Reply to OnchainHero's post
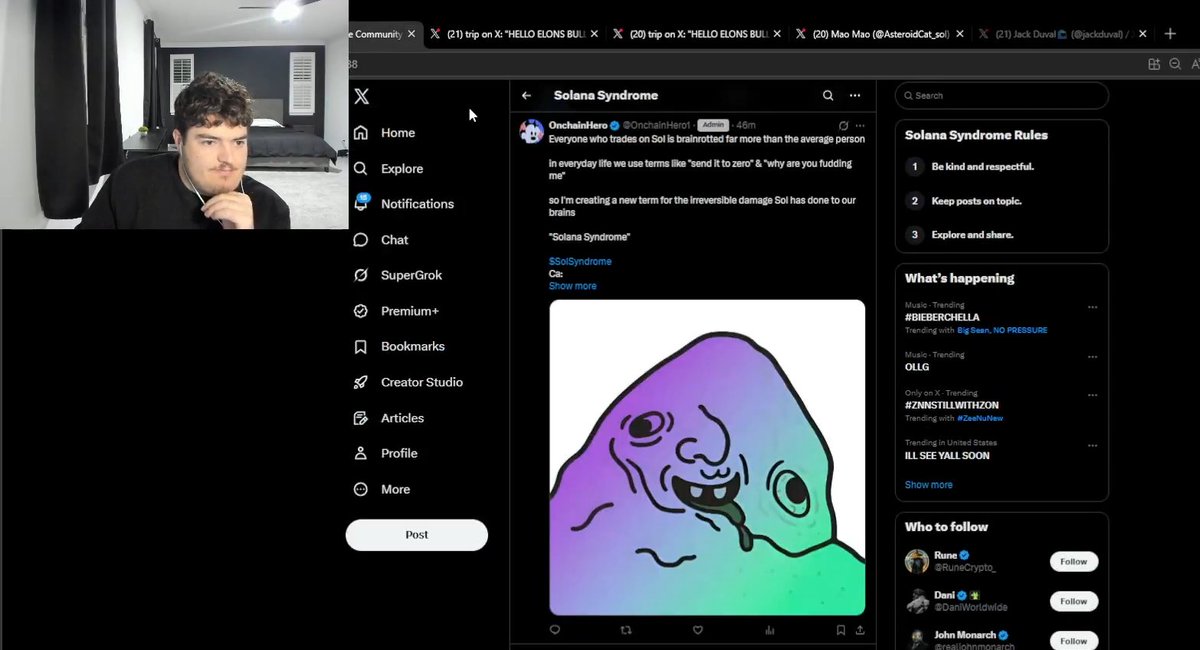The image size is (1200, 650). (555, 630)
